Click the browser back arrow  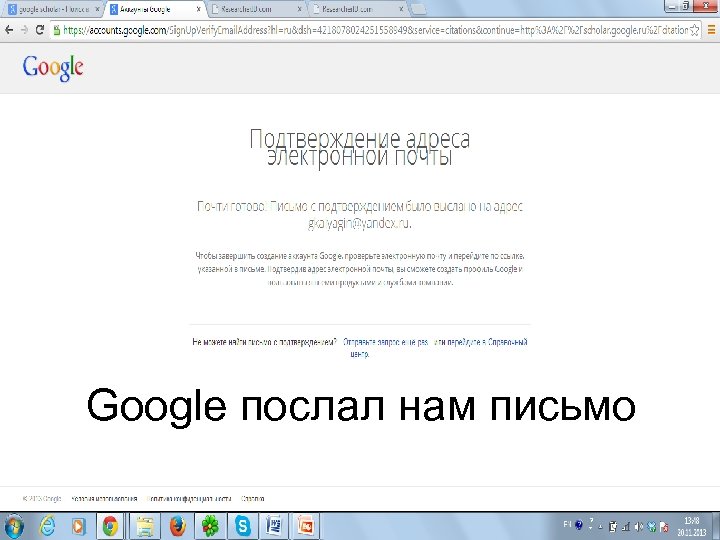click(9, 30)
